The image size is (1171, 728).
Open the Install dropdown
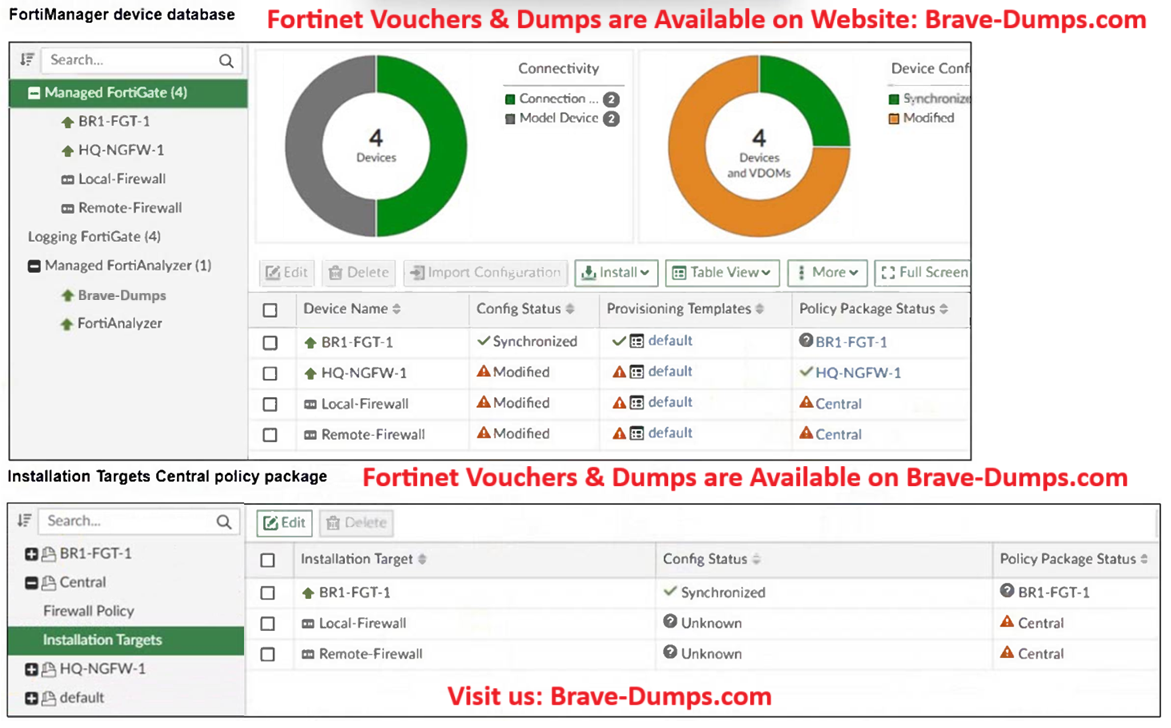pos(615,272)
